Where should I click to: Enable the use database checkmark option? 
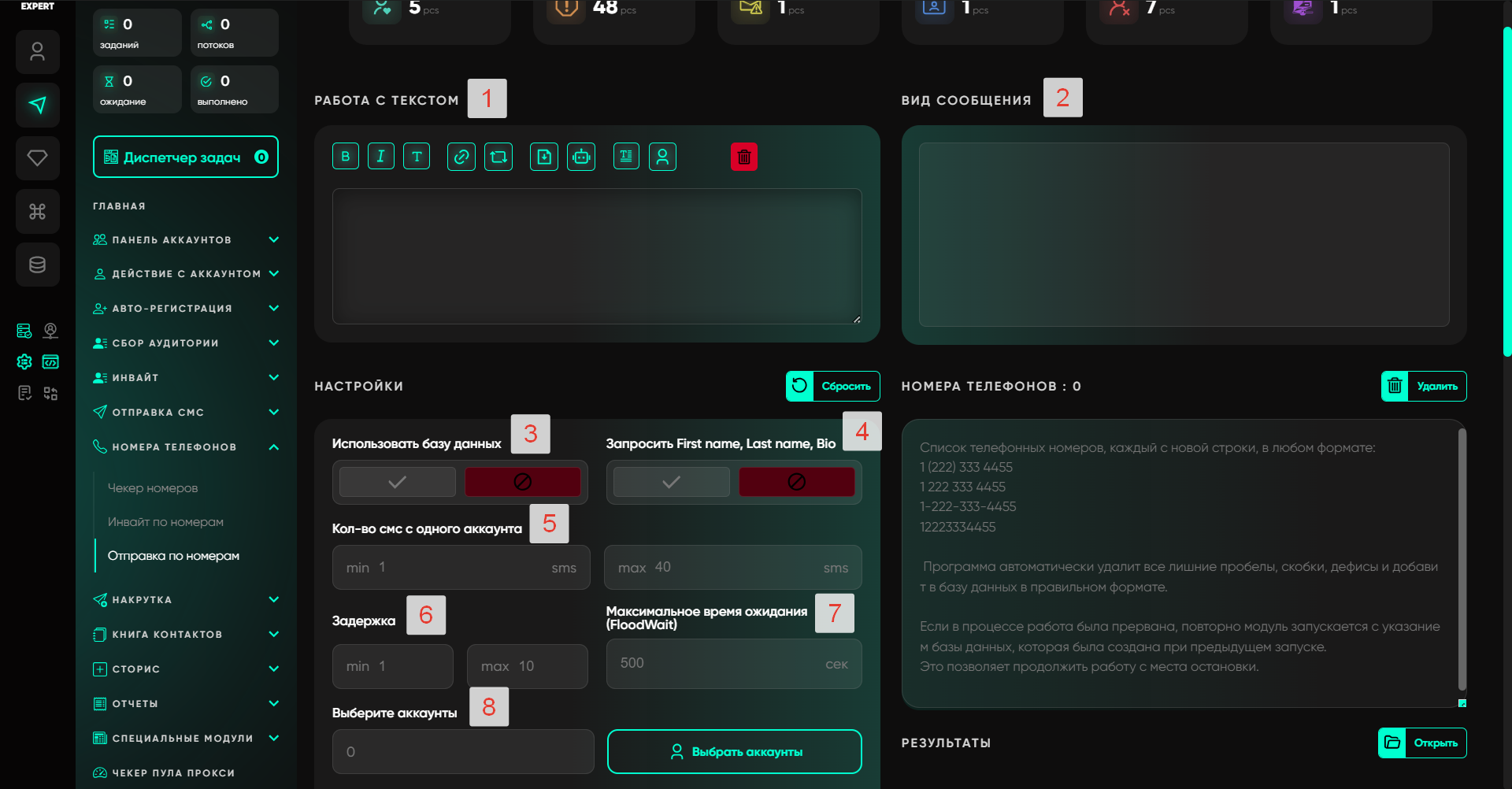[398, 482]
